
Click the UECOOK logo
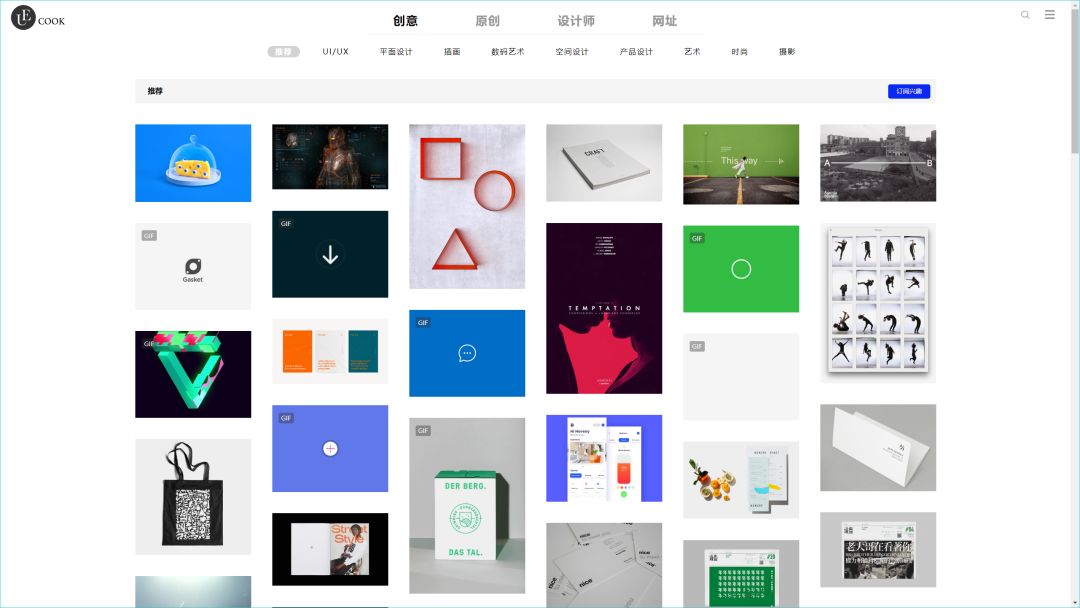click(38, 18)
